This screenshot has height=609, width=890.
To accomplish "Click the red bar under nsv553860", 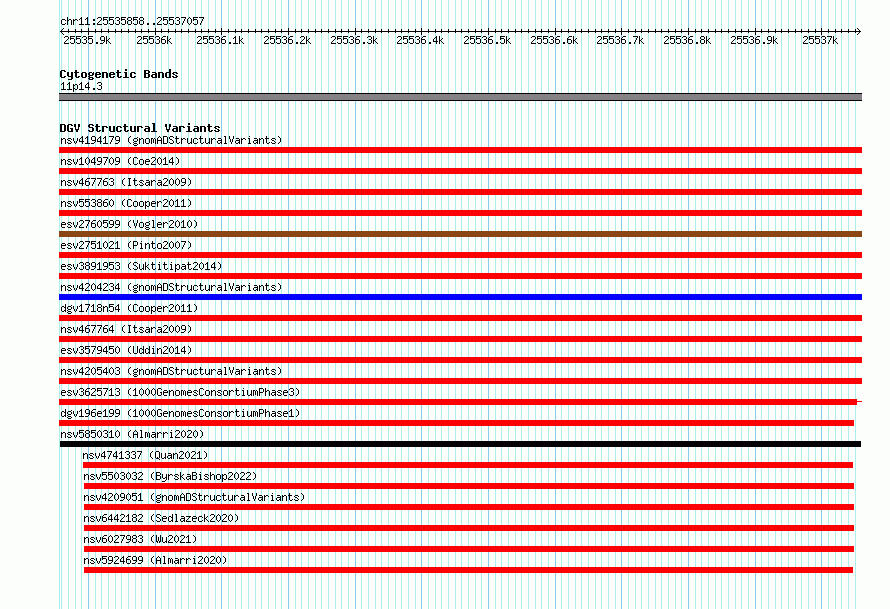I will [460, 213].
